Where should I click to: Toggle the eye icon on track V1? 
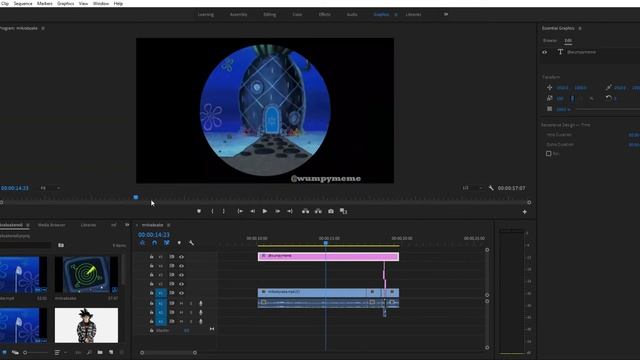click(x=181, y=293)
